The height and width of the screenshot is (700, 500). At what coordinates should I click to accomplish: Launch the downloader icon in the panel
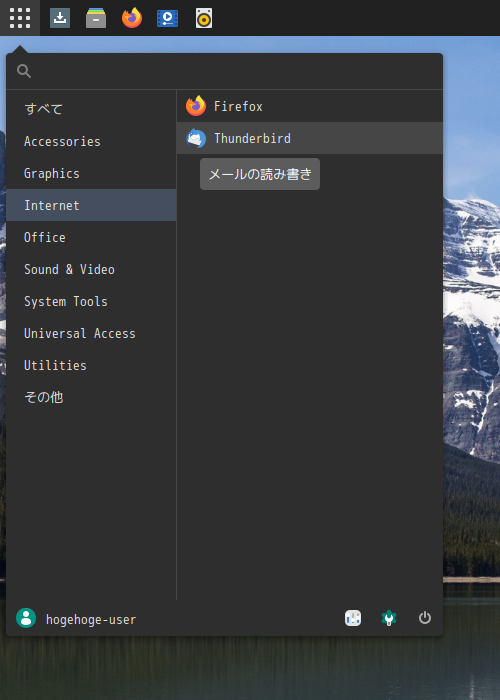coord(60,18)
